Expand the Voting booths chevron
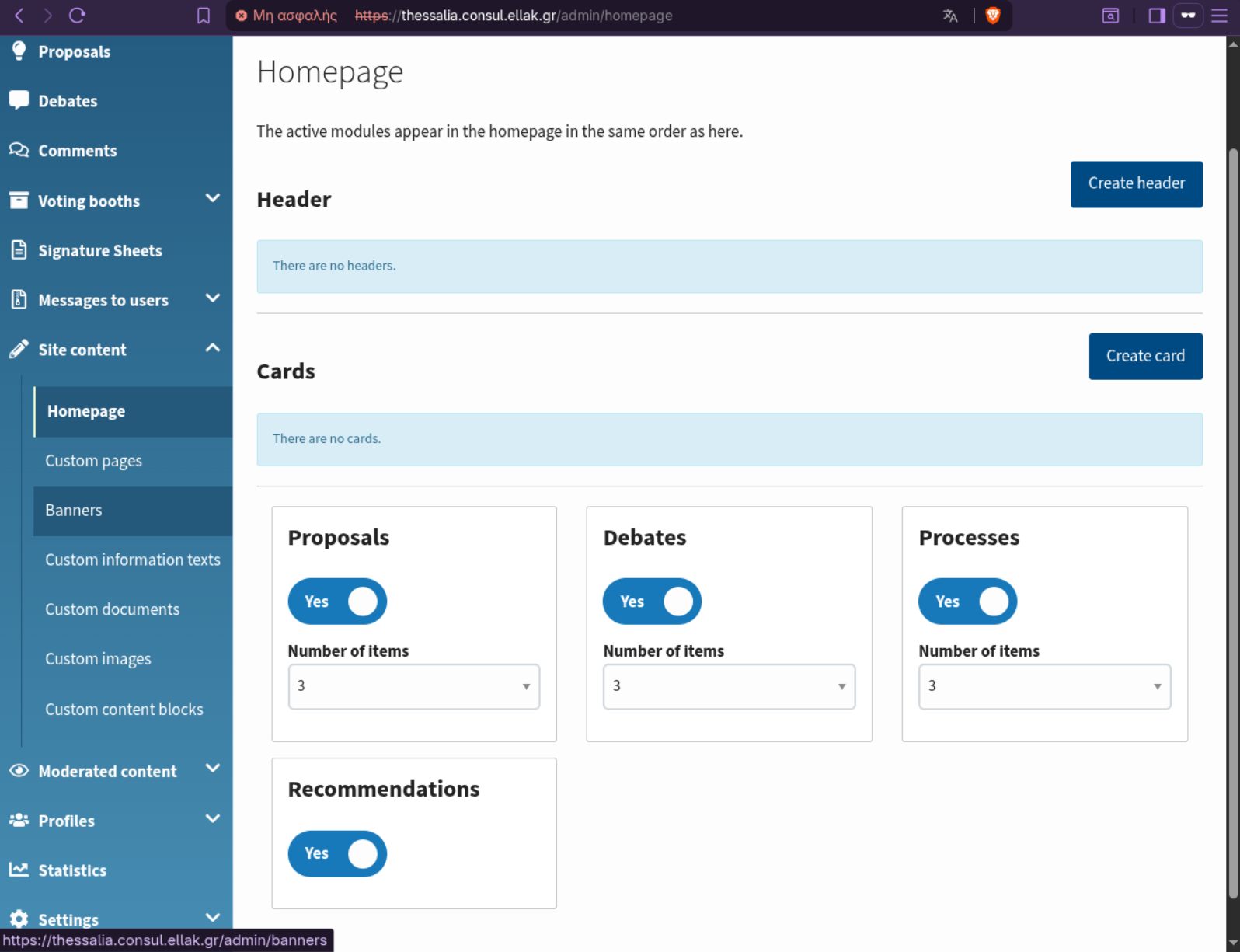The height and width of the screenshot is (952, 1240). coord(212,198)
